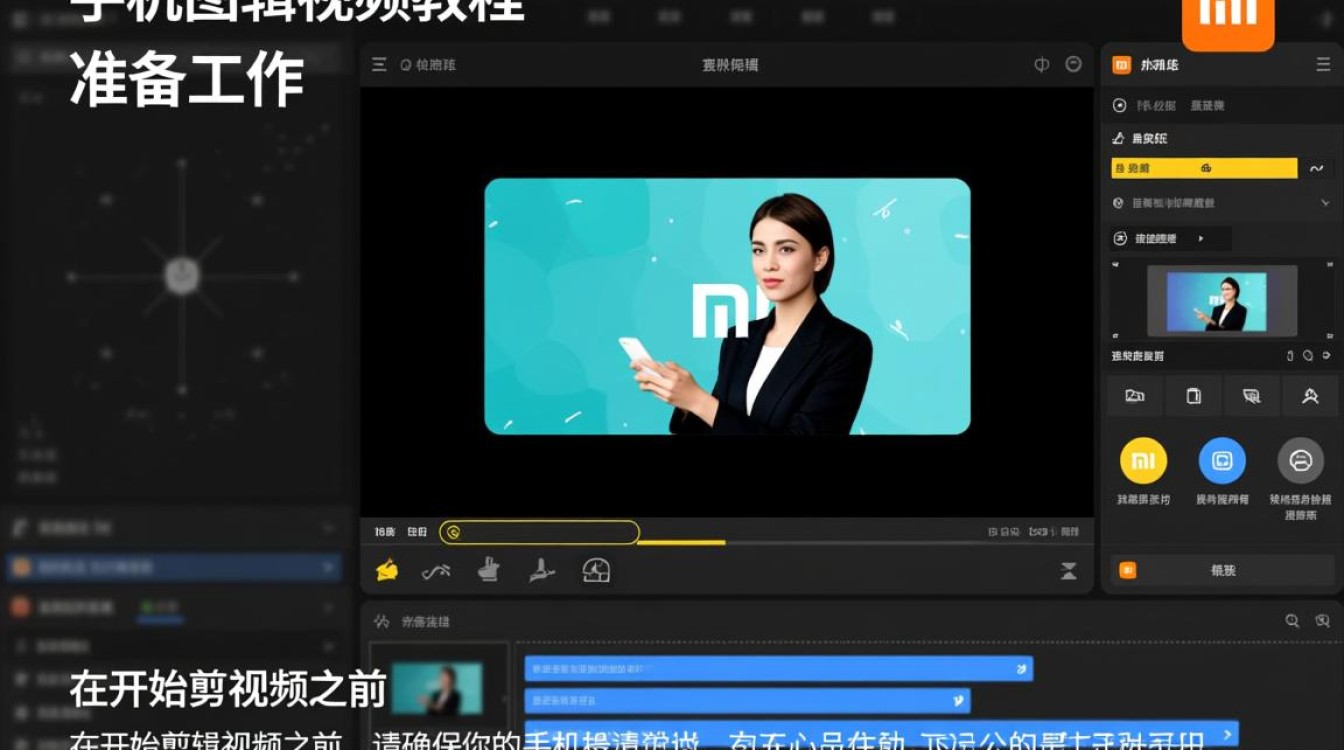Viewport: 1344px width, 750px height.
Task: Click the yellow round Mi button
Action: (x=1143, y=461)
